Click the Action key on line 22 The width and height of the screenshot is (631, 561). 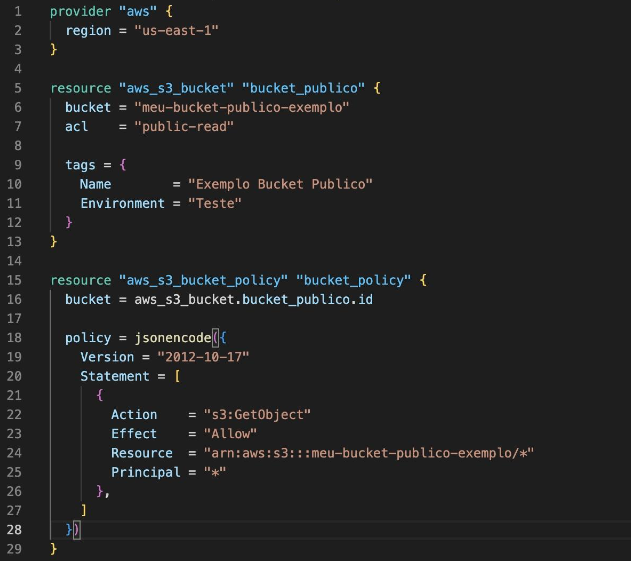pyautogui.click(x=134, y=415)
